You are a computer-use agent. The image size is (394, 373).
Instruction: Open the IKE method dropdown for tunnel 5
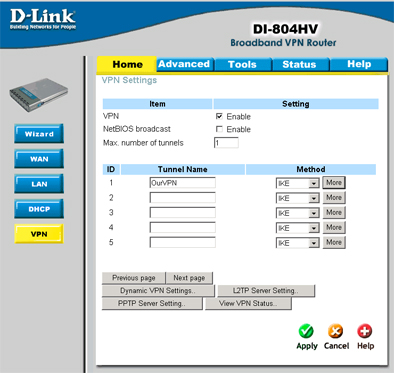pos(298,243)
